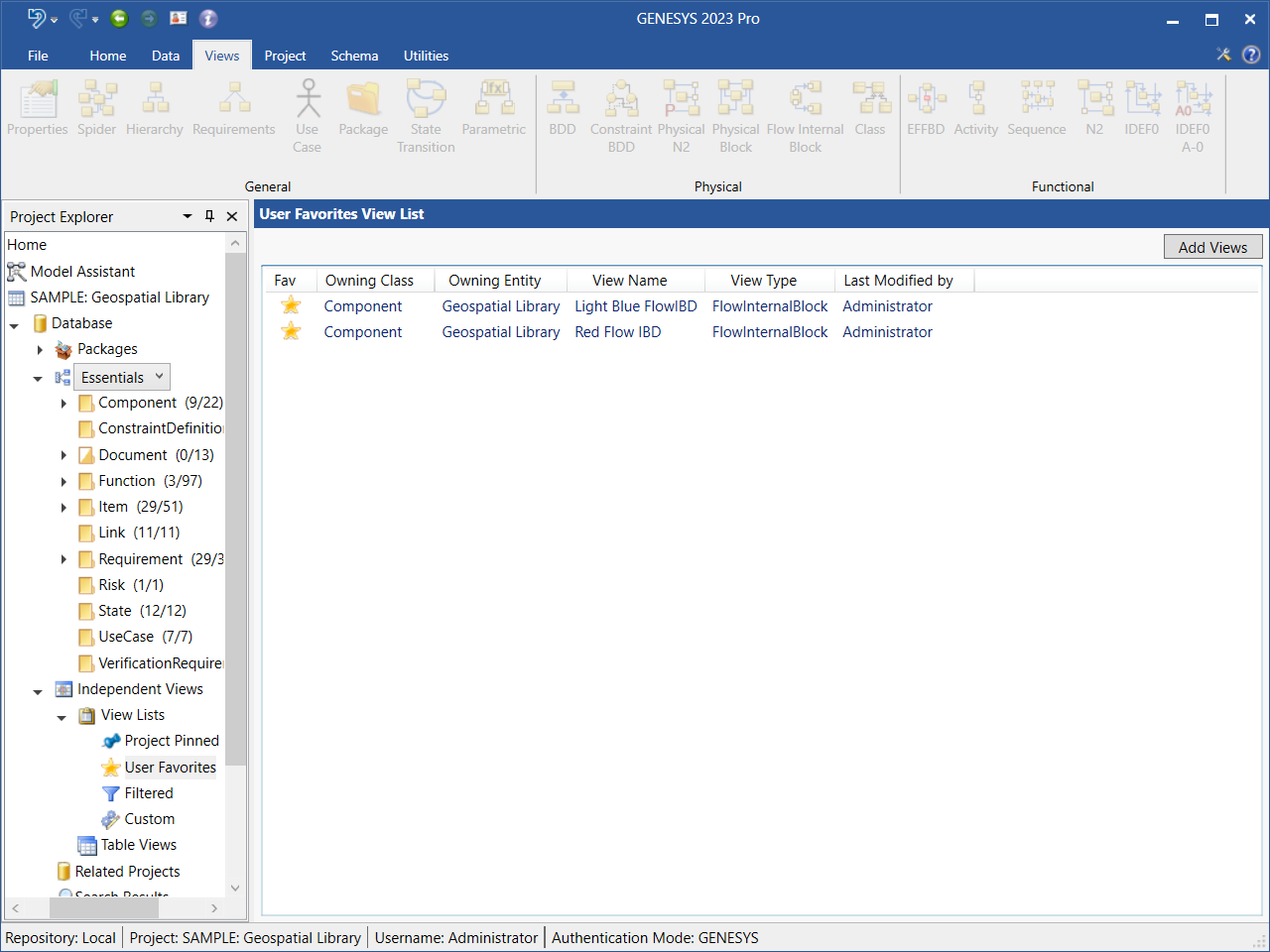Select Model Assistant in Project Explorer
Image resolution: width=1270 pixels, height=952 pixels.
[x=82, y=271]
